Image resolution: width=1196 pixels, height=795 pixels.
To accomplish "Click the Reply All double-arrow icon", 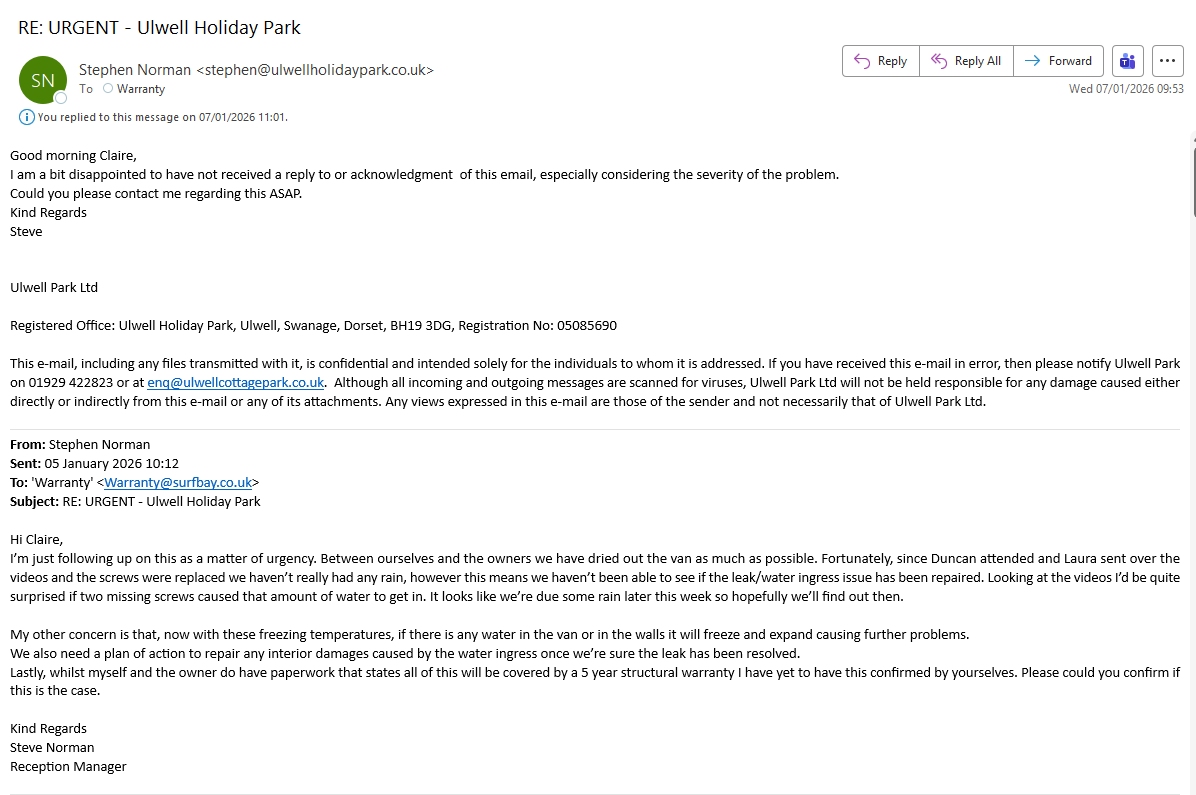I will click(939, 61).
